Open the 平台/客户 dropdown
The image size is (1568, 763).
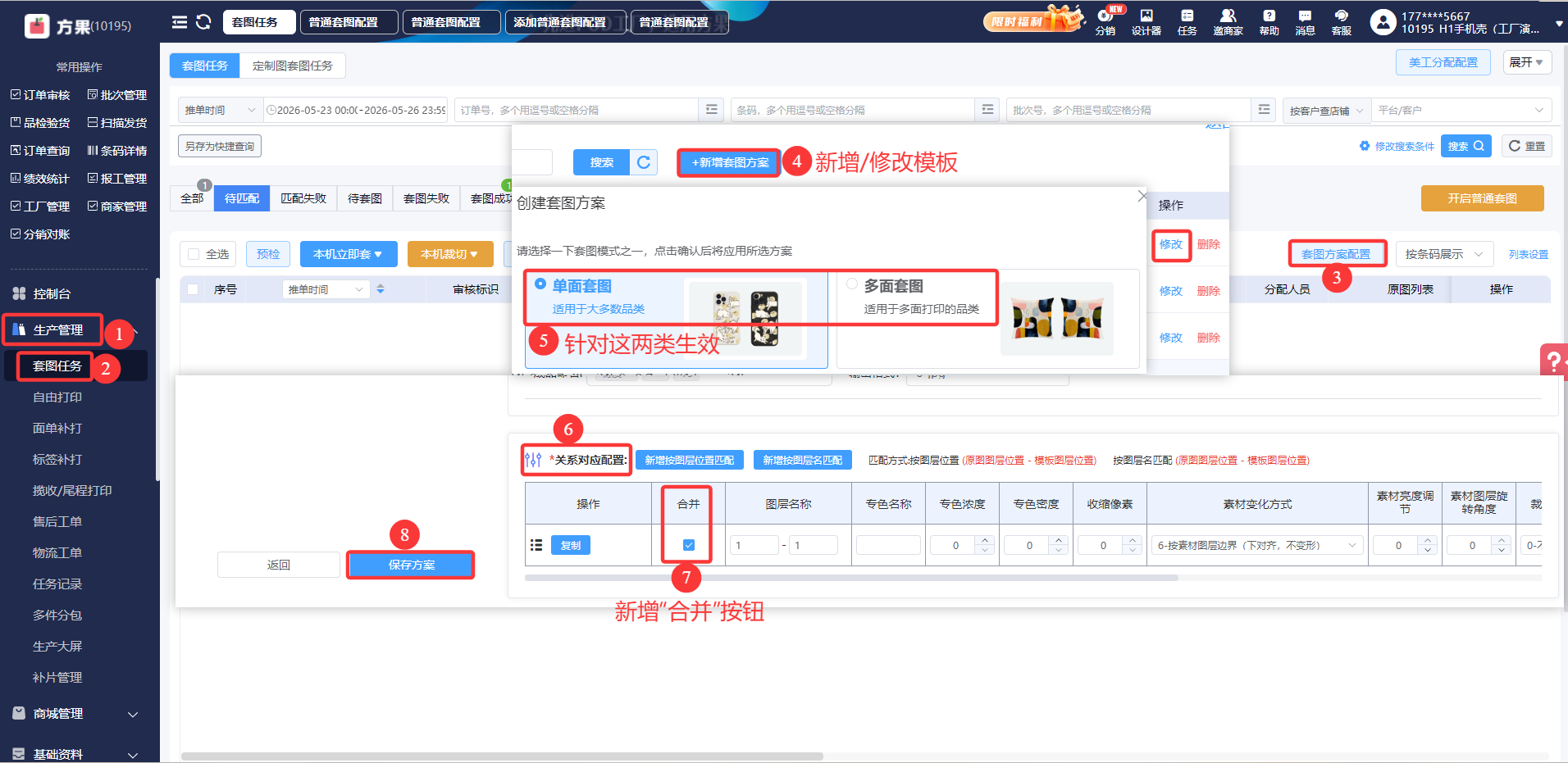click(x=1461, y=110)
